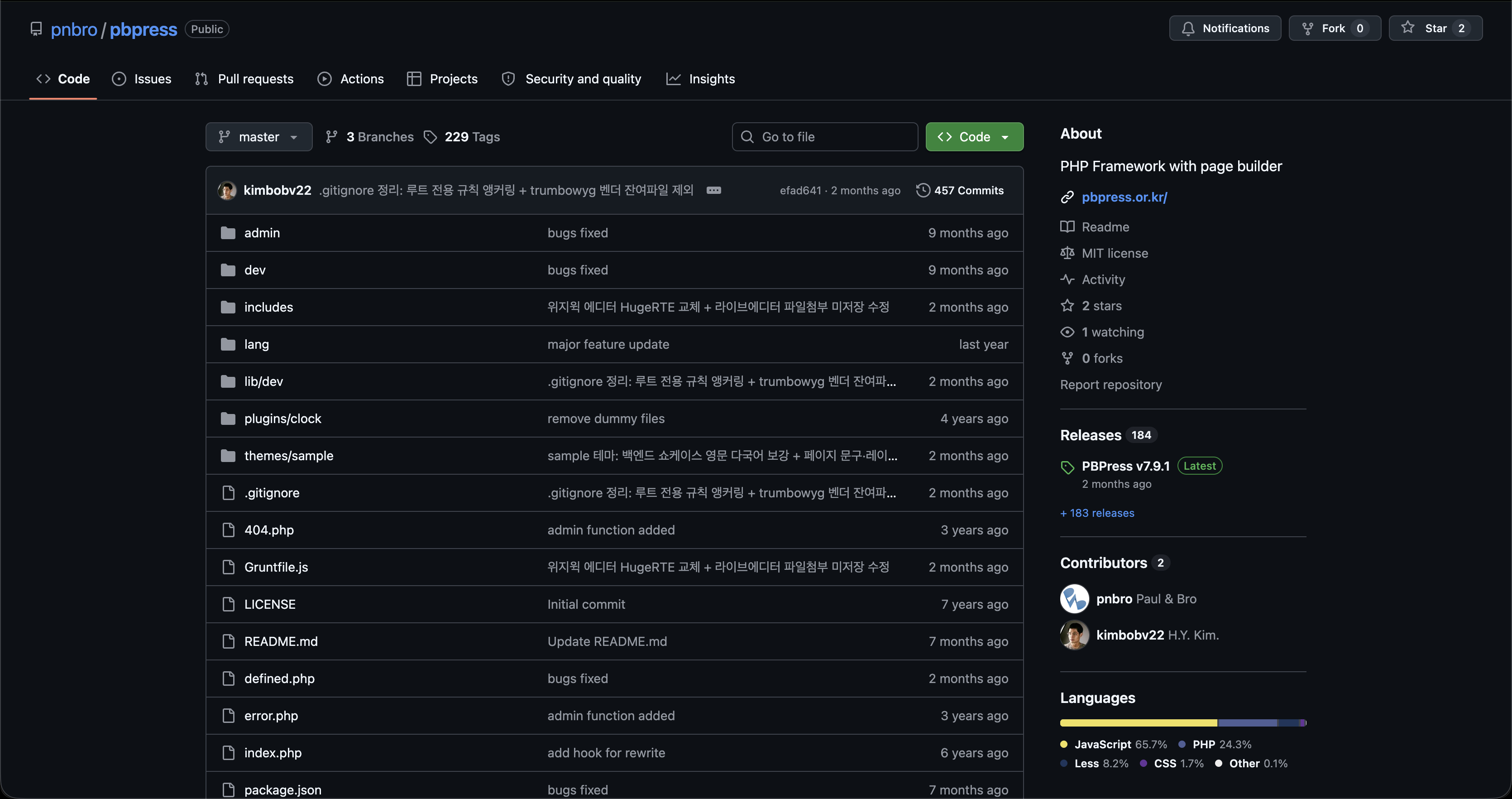
Task: Open the 404.php file
Action: (x=269, y=530)
